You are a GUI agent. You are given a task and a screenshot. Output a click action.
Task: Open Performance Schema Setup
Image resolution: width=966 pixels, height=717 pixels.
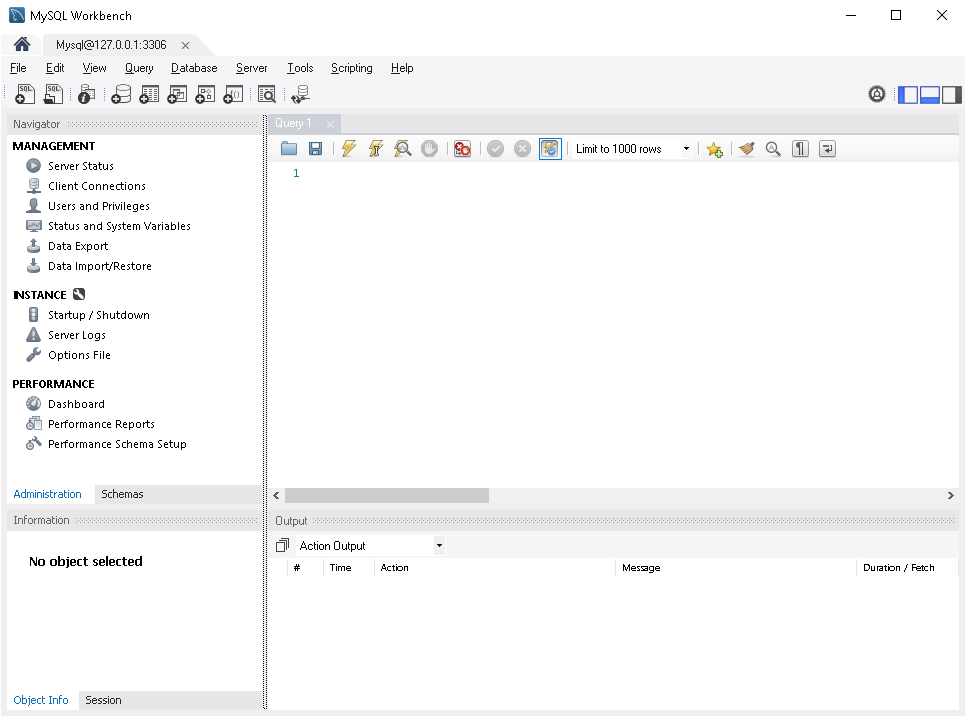click(x=117, y=444)
